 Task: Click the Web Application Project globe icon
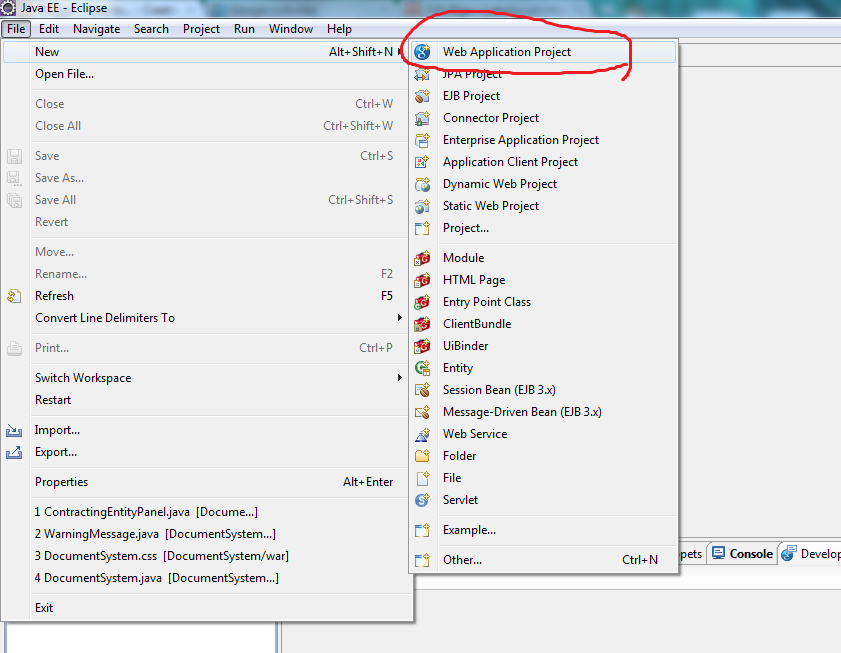[422, 52]
